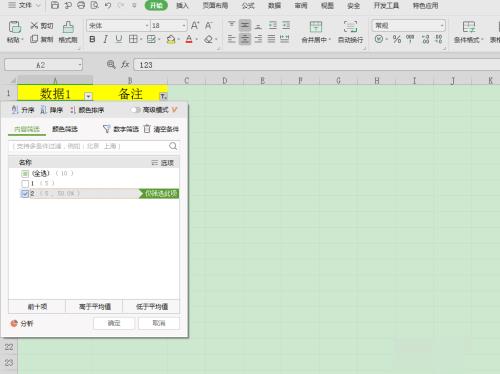
Task: Expand the font color dropdown arrow
Action: pyautogui.click(x=197, y=40)
